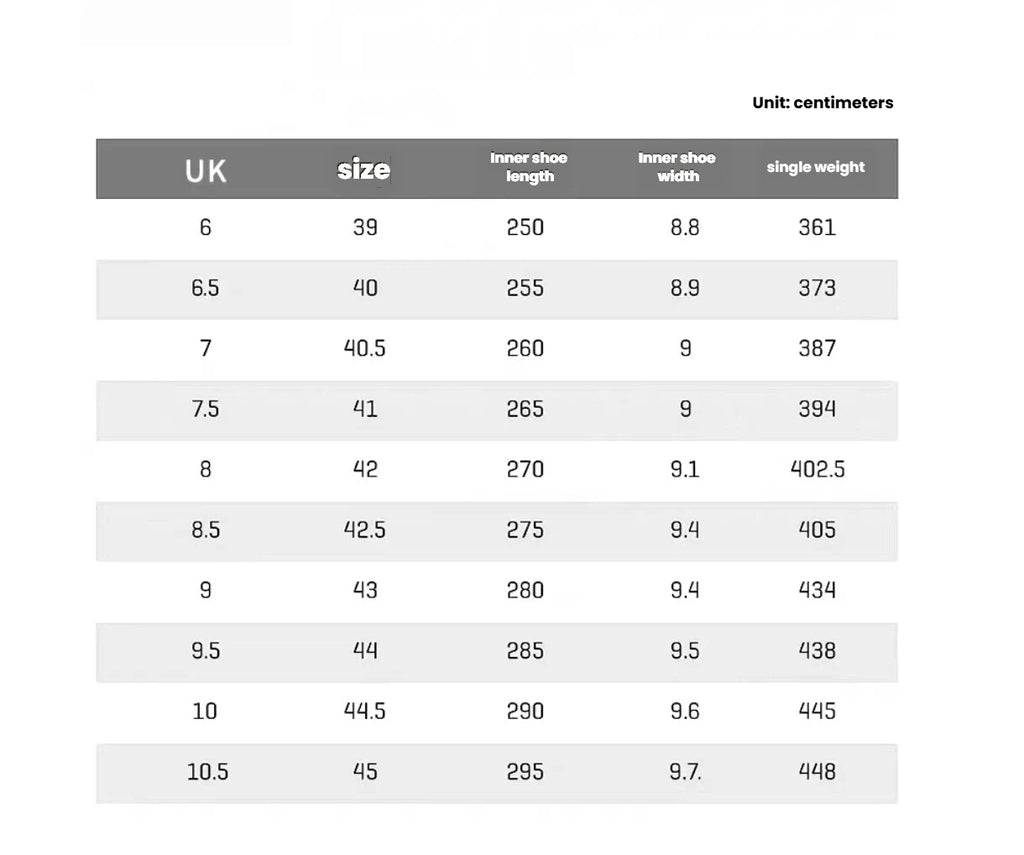Click the Unit: centimeters label

(823, 103)
